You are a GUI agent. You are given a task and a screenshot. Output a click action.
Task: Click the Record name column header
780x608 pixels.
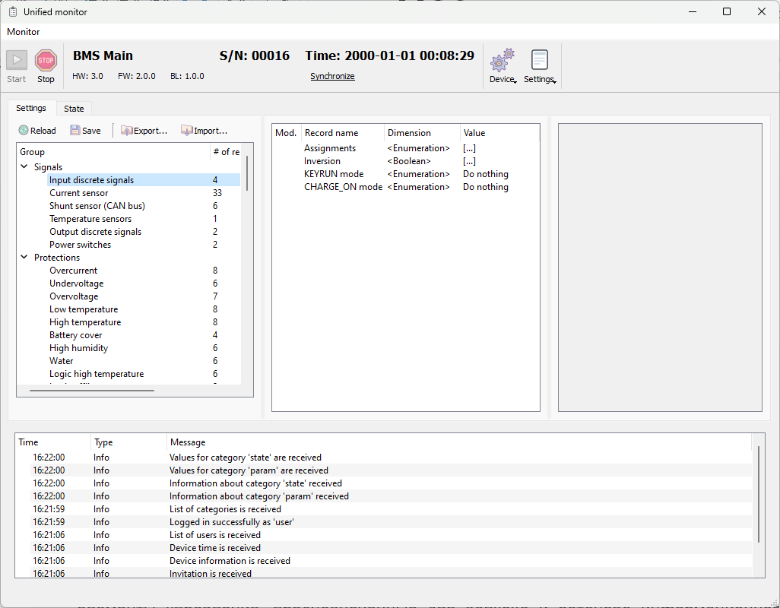tap(342, 133)
